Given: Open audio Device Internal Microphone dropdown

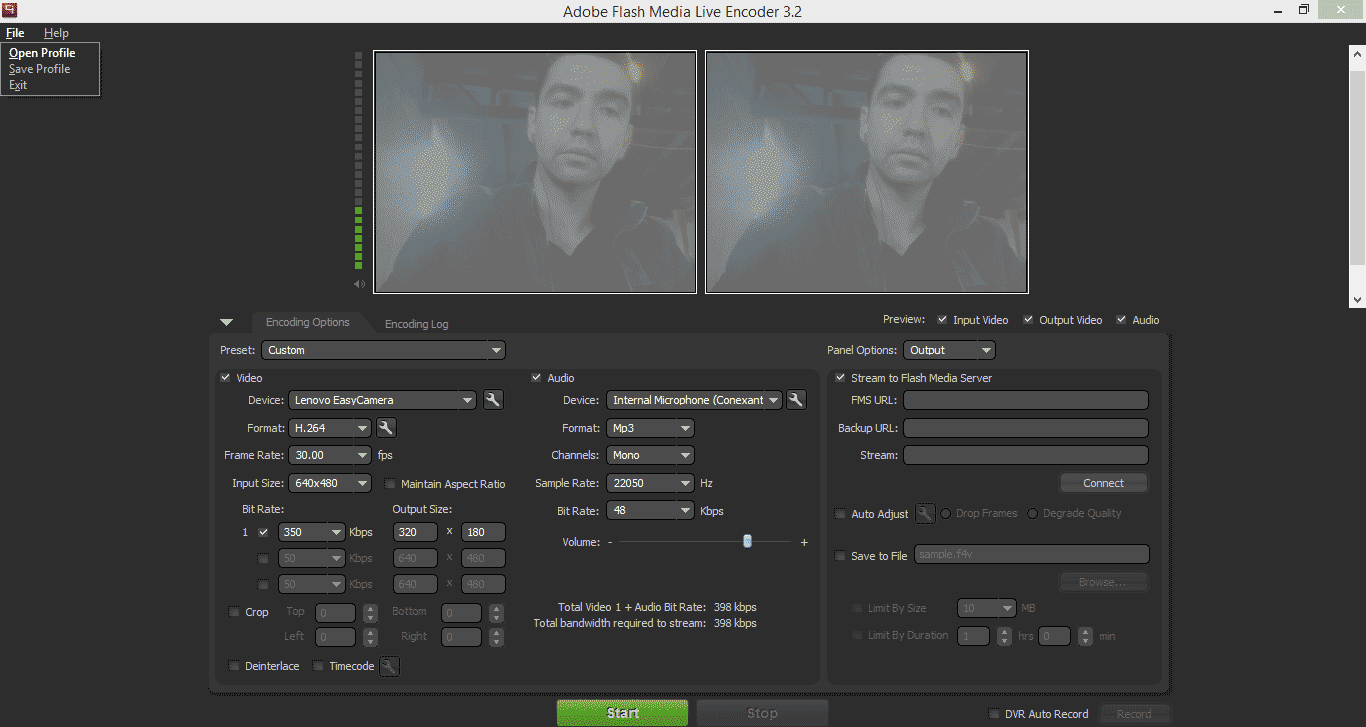Looking at the screenshot, I should coord(694,400).
